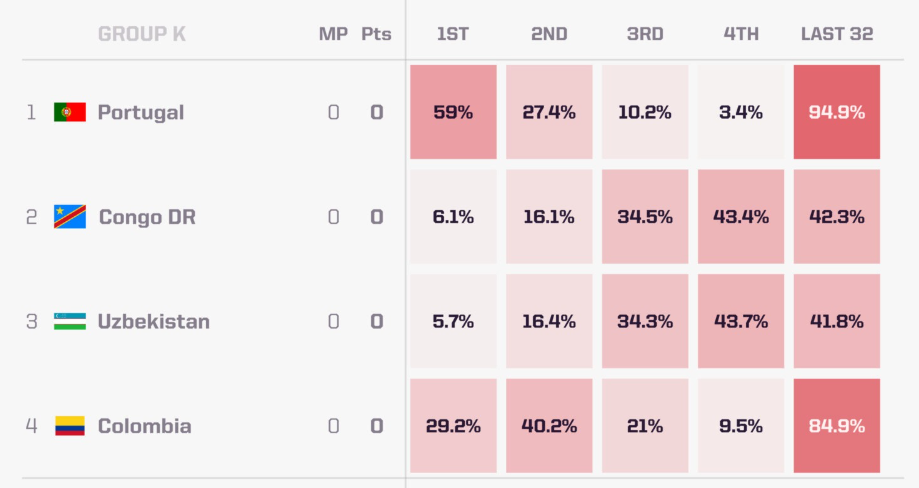Select the Colombia team name
The width and height of the screenshot is (919, 488).
[x=145, y=426]
